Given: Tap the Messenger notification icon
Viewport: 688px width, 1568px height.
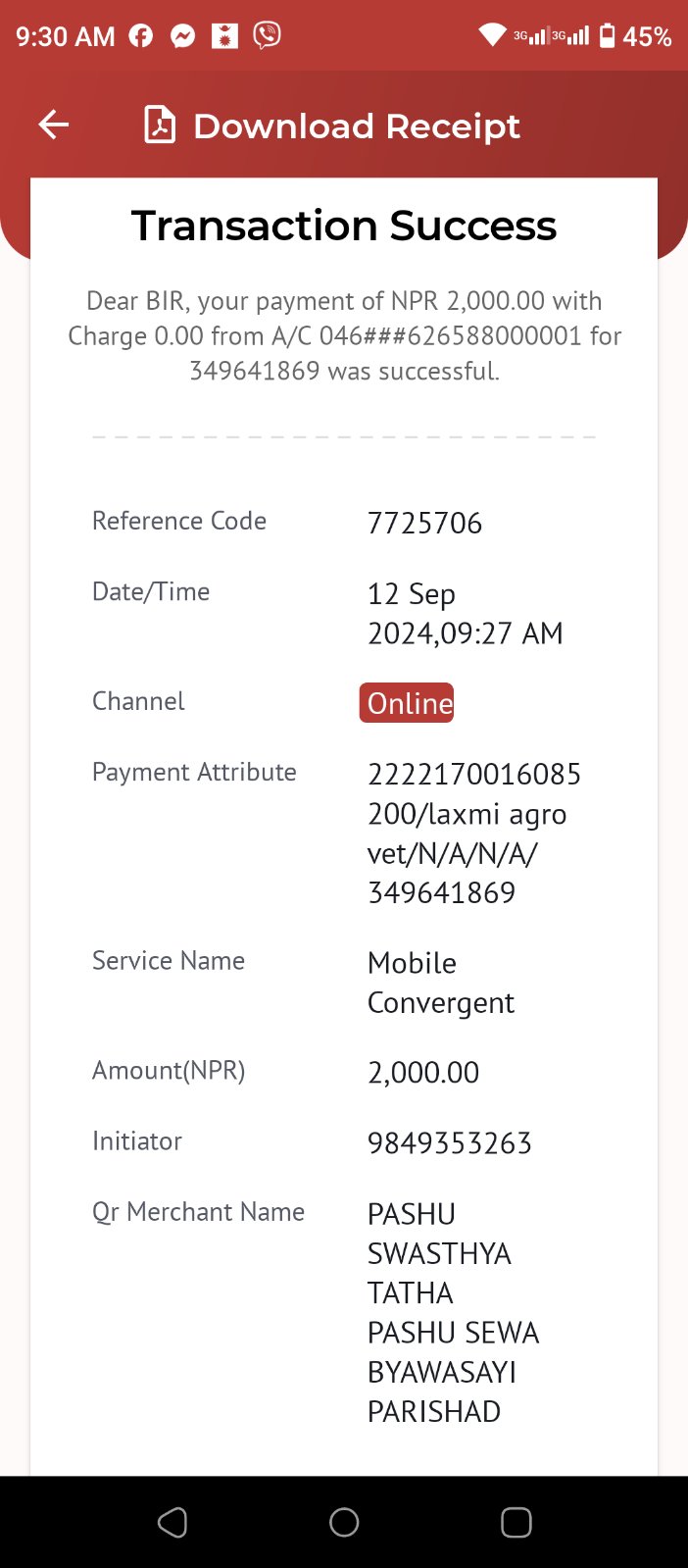Looking at the screenshot, I should [x=182, y=36].
